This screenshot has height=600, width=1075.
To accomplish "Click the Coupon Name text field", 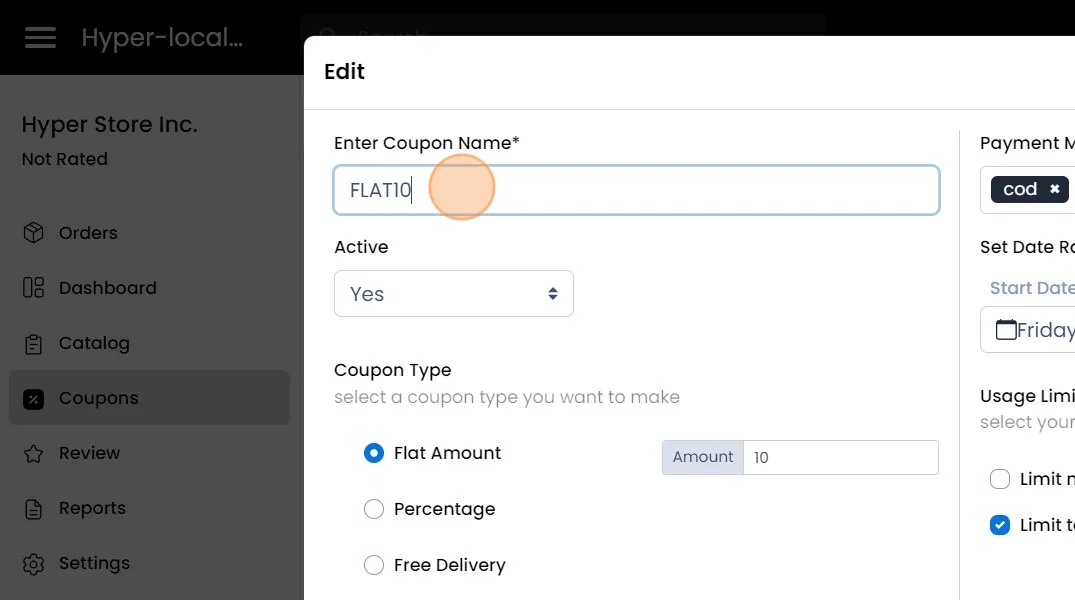I will click(636, 190).
